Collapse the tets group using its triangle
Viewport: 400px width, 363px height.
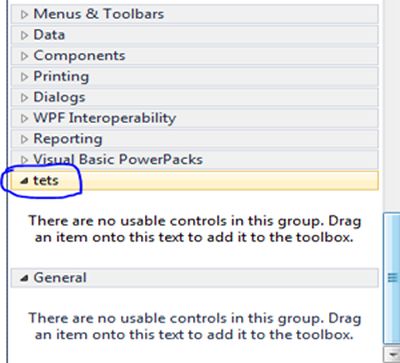tap(23, 181)
